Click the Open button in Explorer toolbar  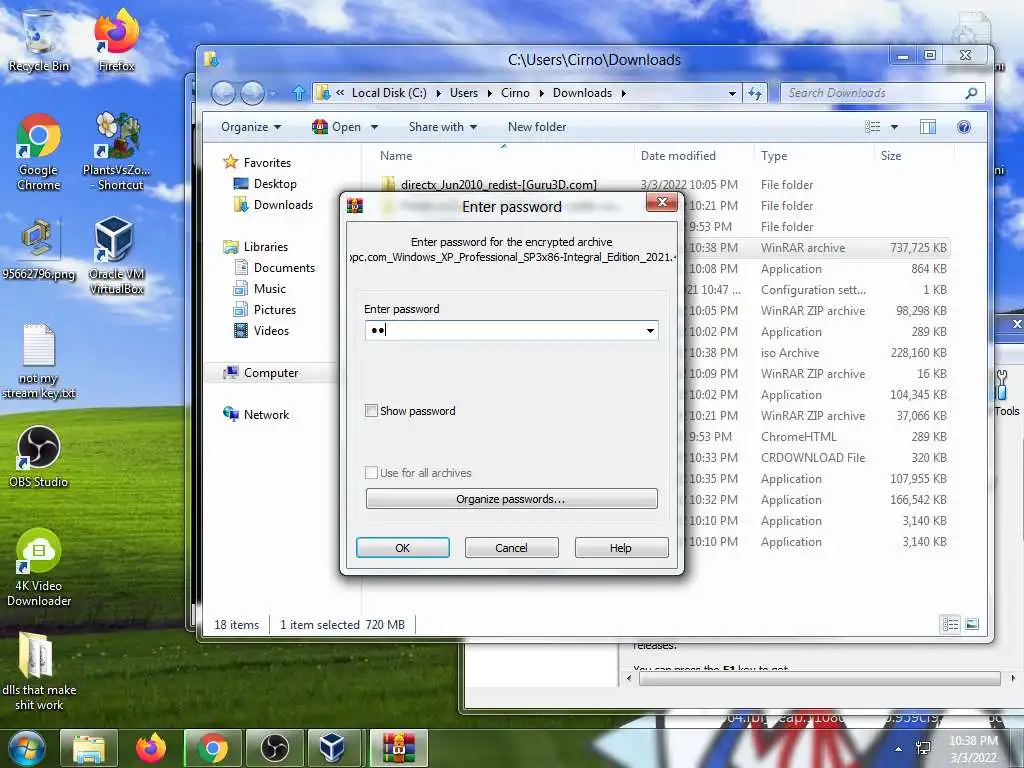click(x=338, y=127)
